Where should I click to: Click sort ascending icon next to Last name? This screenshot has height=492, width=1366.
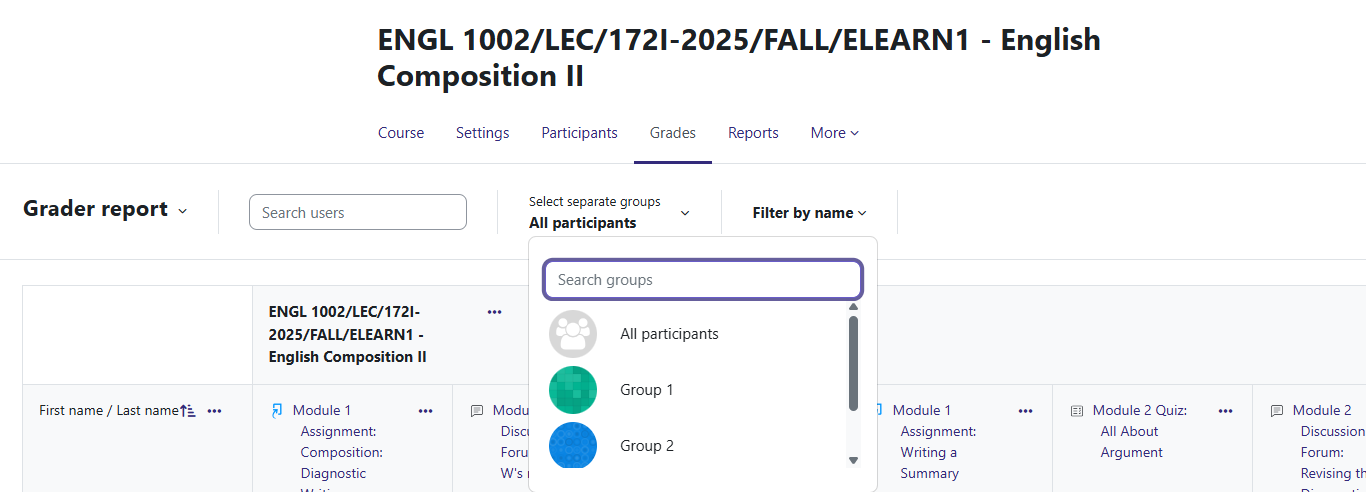tap(188, 411)
